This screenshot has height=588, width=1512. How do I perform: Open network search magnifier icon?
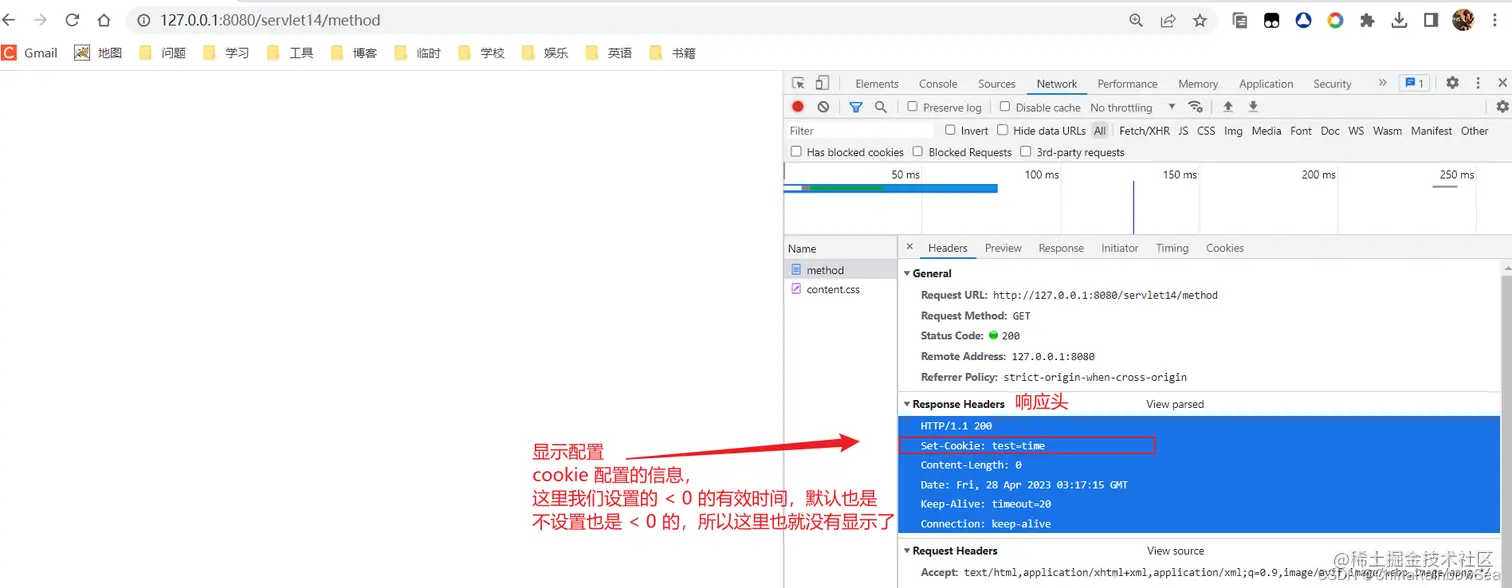pos(881,107)
